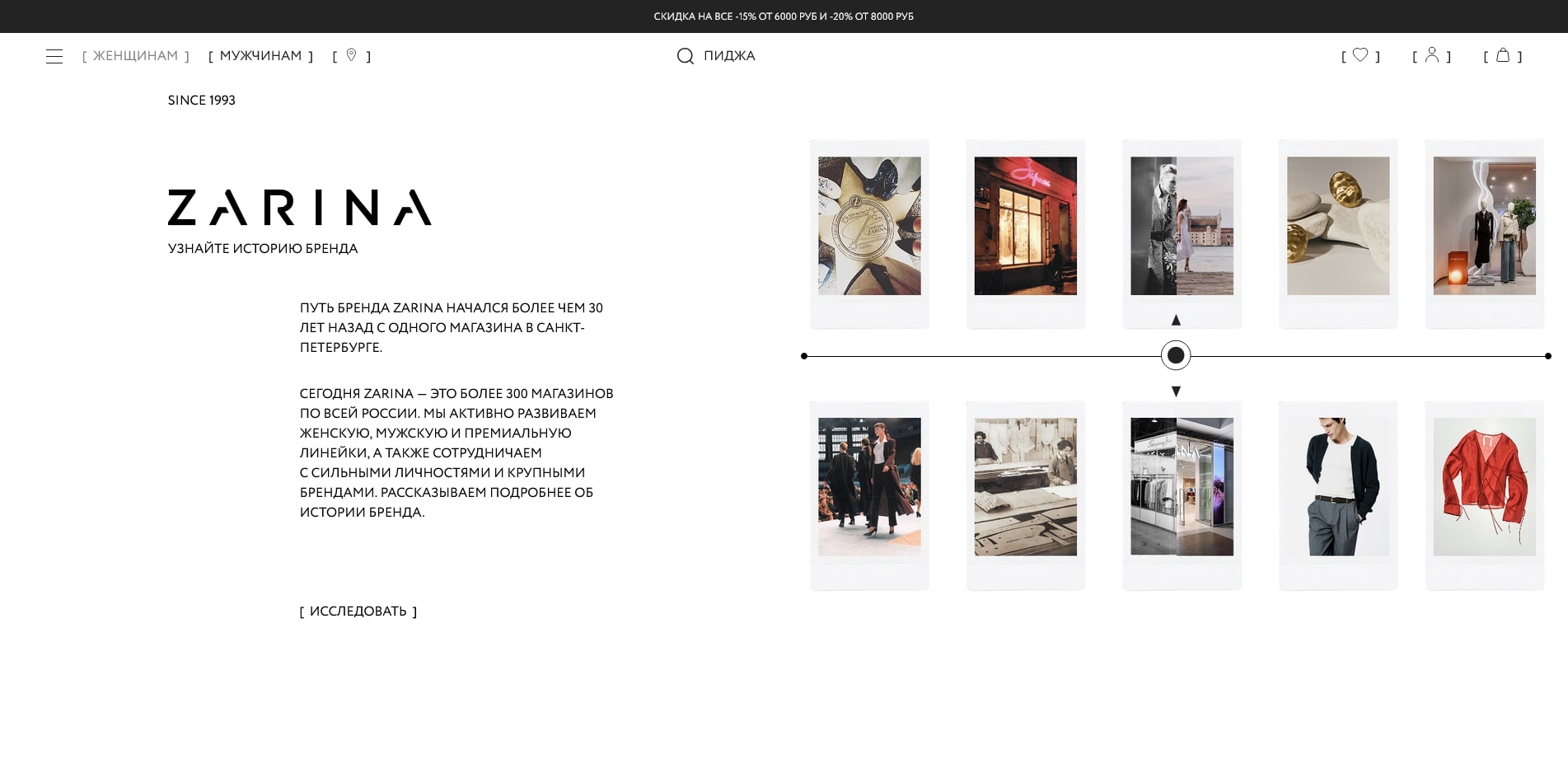The image size is (1568, 764).
Task: Click the ИССЛЕДОВАТЬ button
Action: click(358, 612)
